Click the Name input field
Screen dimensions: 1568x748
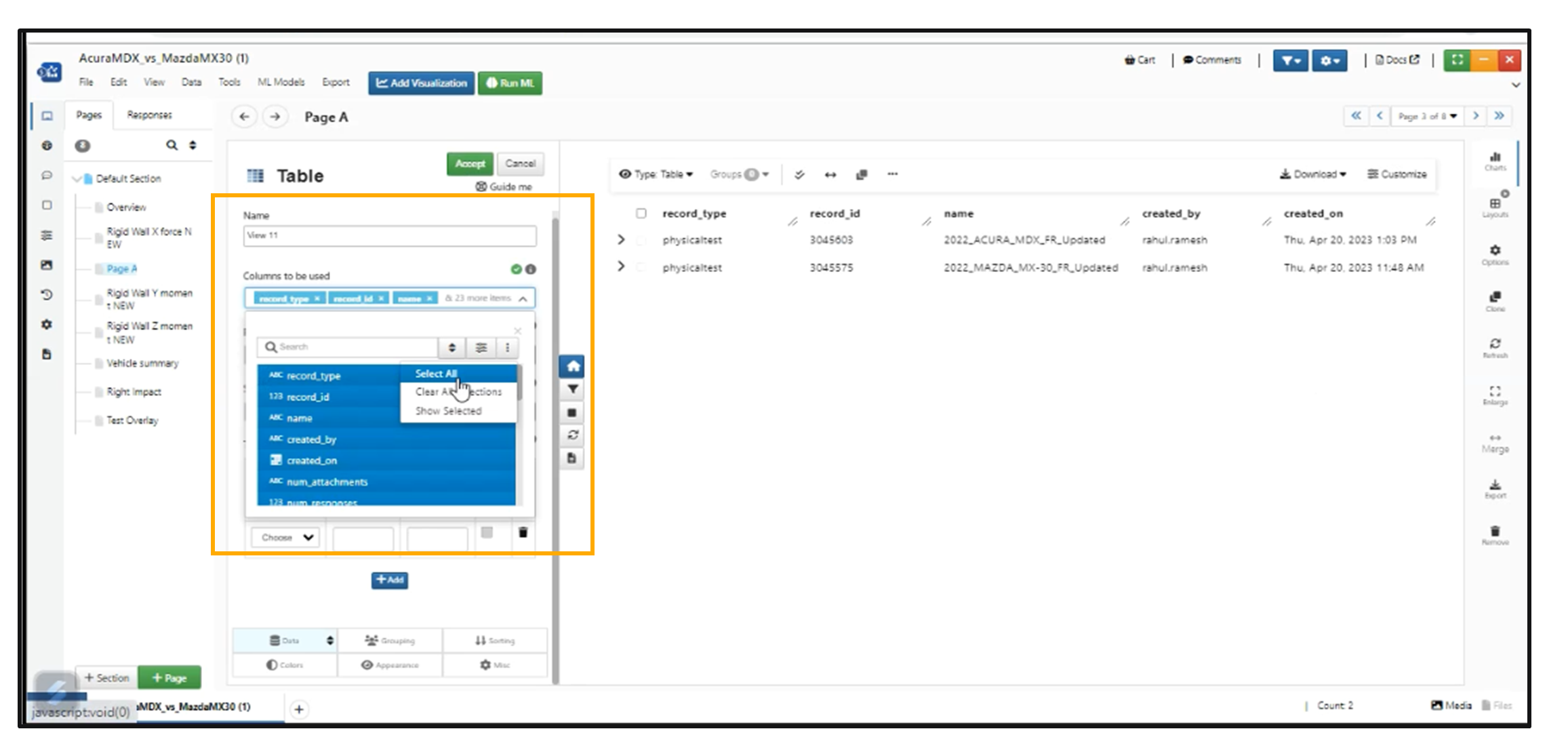click(x=390, y=235)
